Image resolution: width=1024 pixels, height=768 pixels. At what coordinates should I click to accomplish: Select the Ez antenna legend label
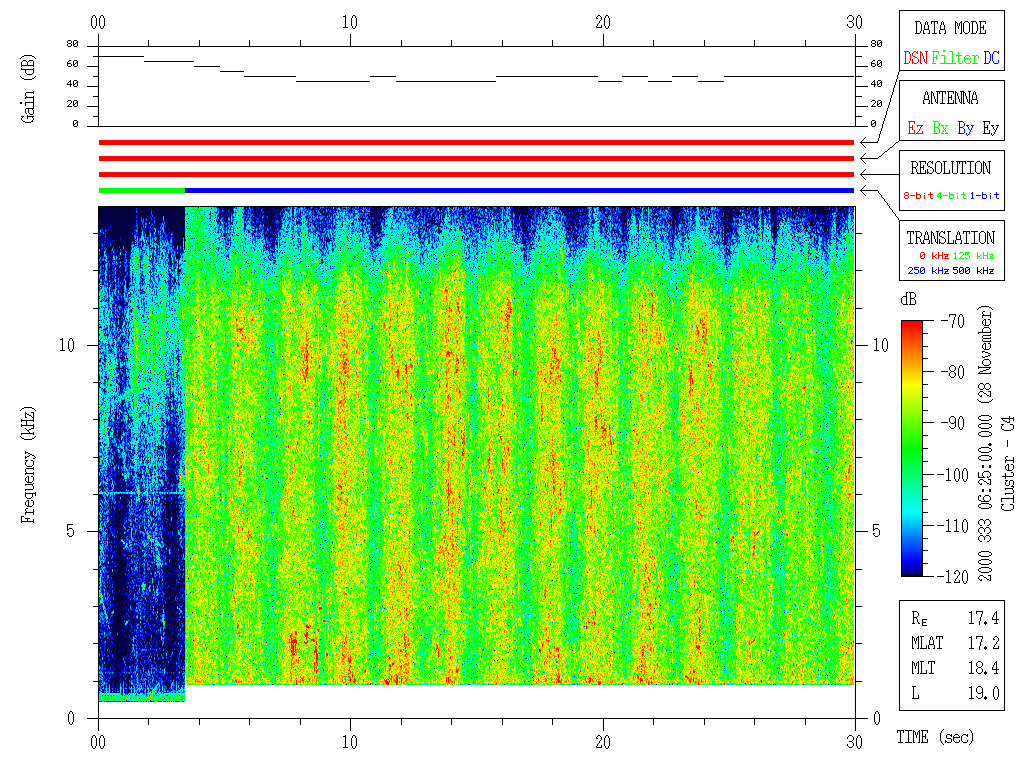pyautogui.click(x=915, y=129)
